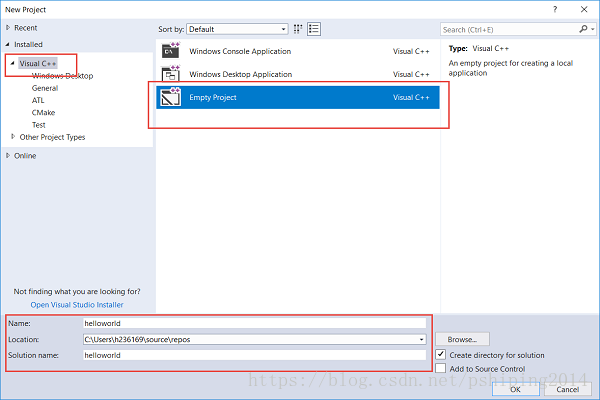Open Visual Studio Installer link

[x=77, y=305]
